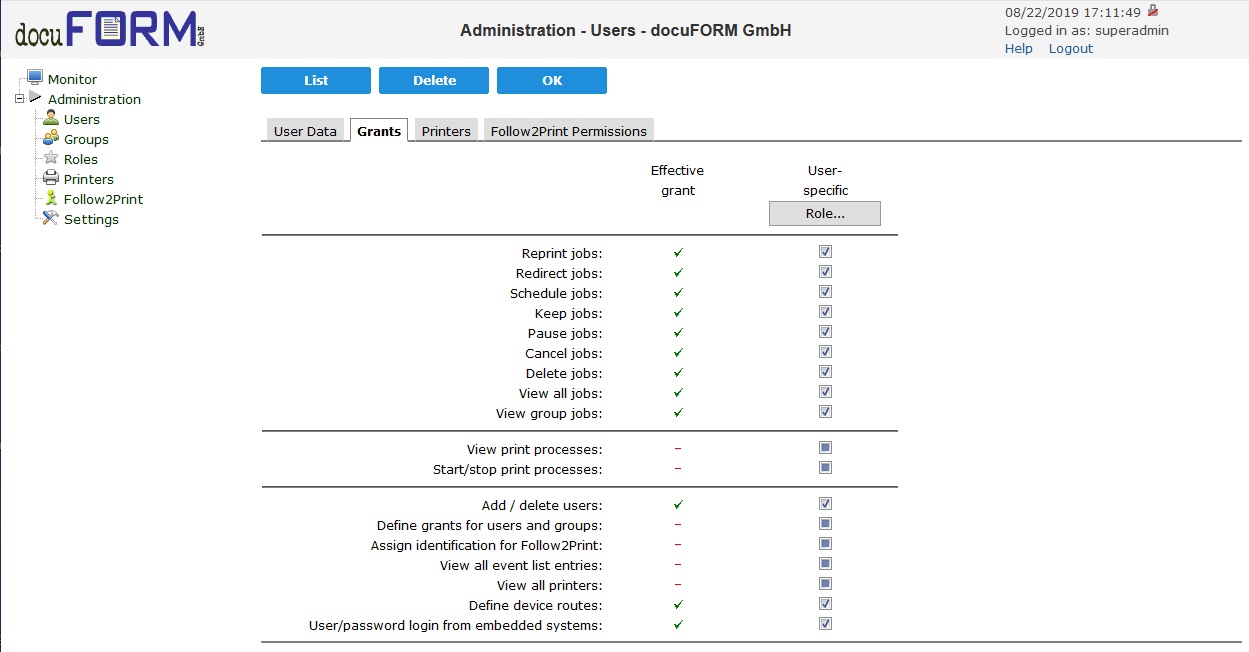Click the Printers printer icon
This screenshot has width=1249, height=652.
click(51, 178)
